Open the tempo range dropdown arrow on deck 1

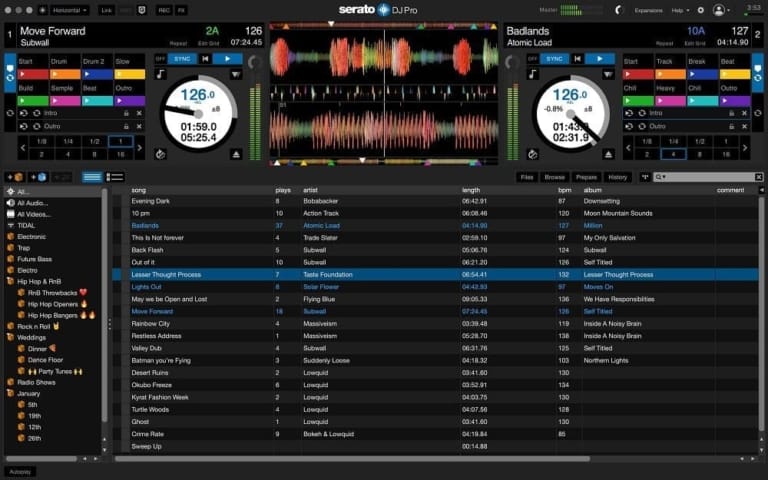(x=236, y=74)
